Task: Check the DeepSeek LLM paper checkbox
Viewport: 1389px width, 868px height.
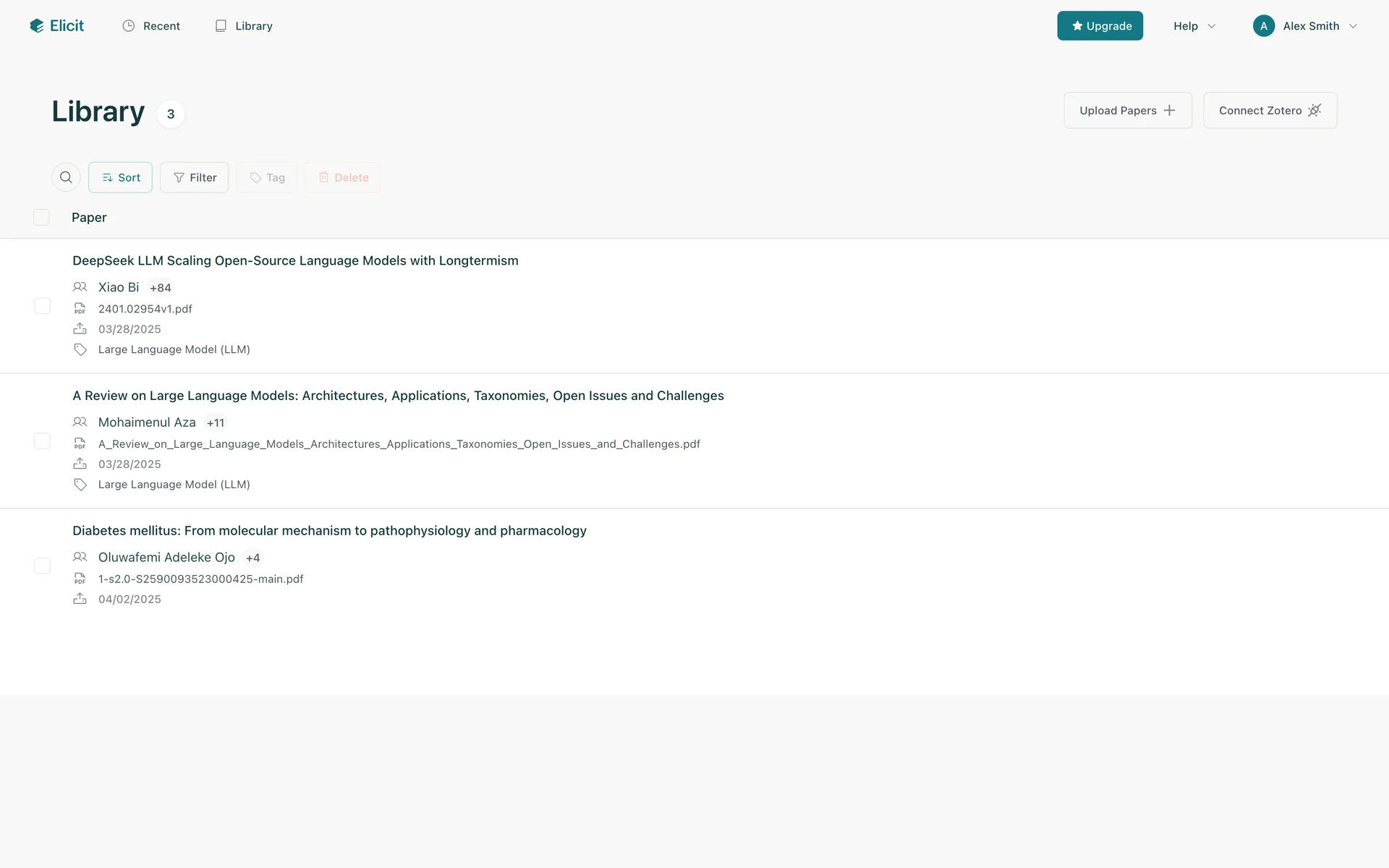Action: 42,306
